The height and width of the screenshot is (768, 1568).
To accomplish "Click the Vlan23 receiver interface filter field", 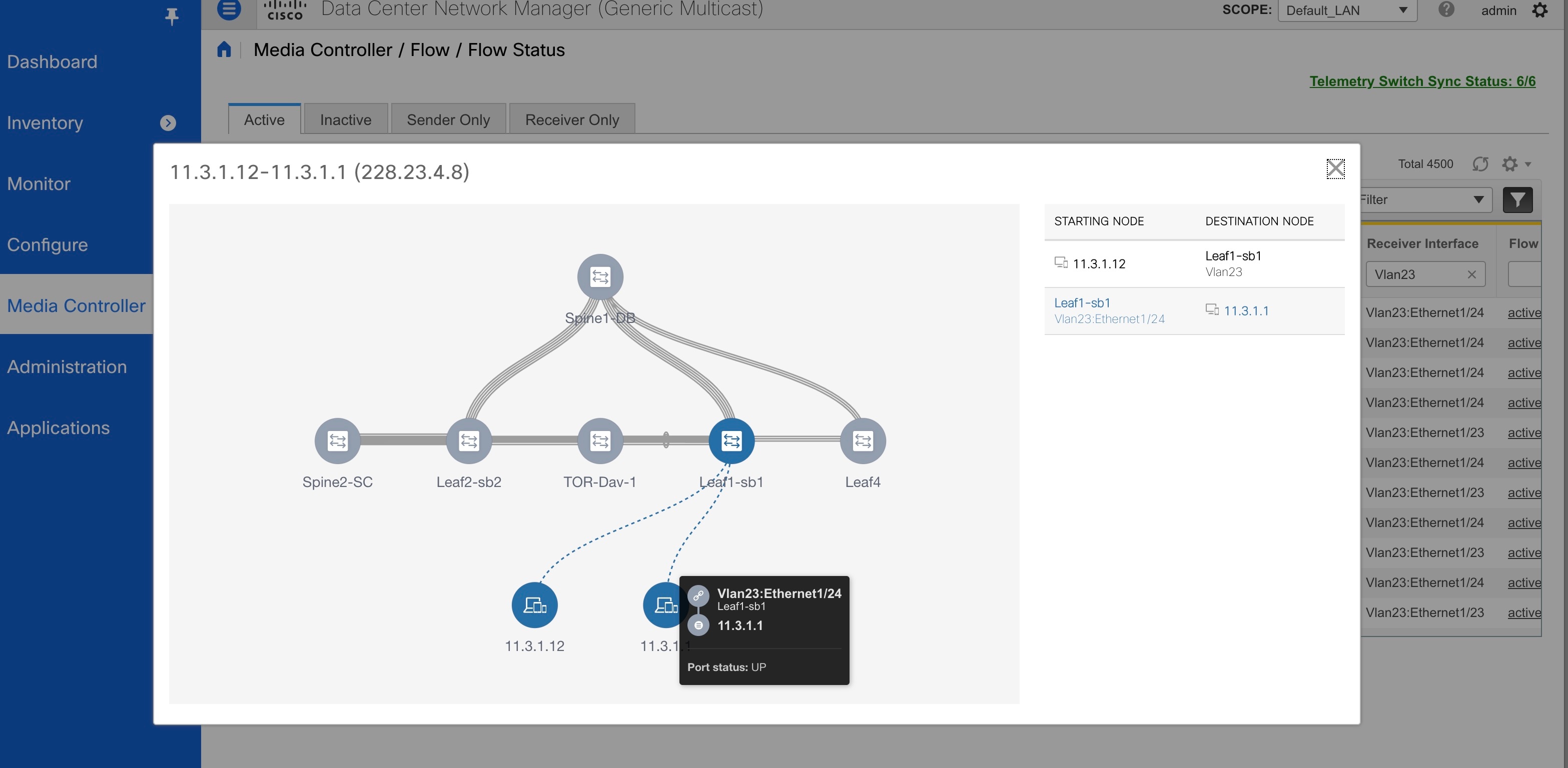I will click(1424, 274).
